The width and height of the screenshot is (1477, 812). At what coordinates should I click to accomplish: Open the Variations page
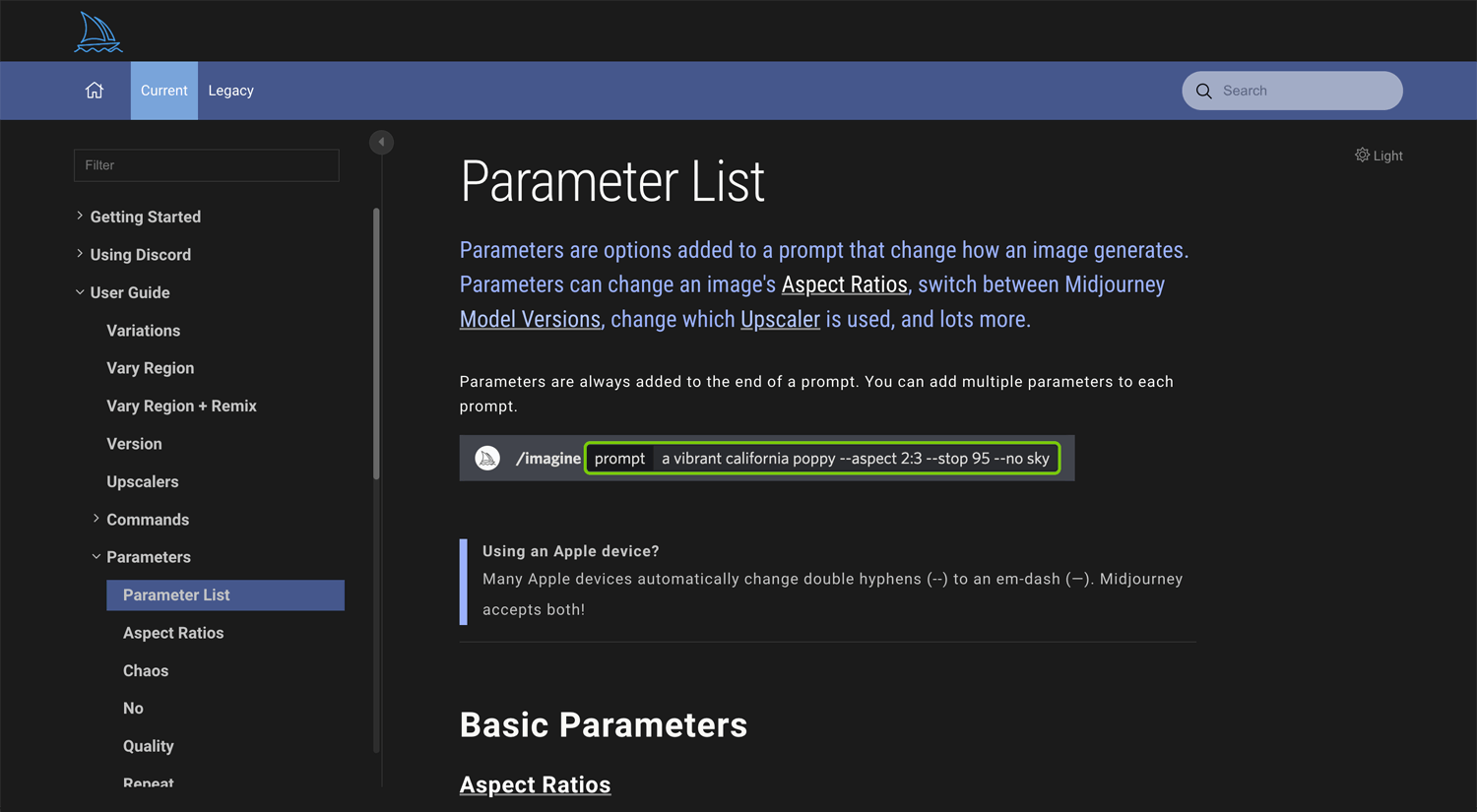click(x=144, y=331)
